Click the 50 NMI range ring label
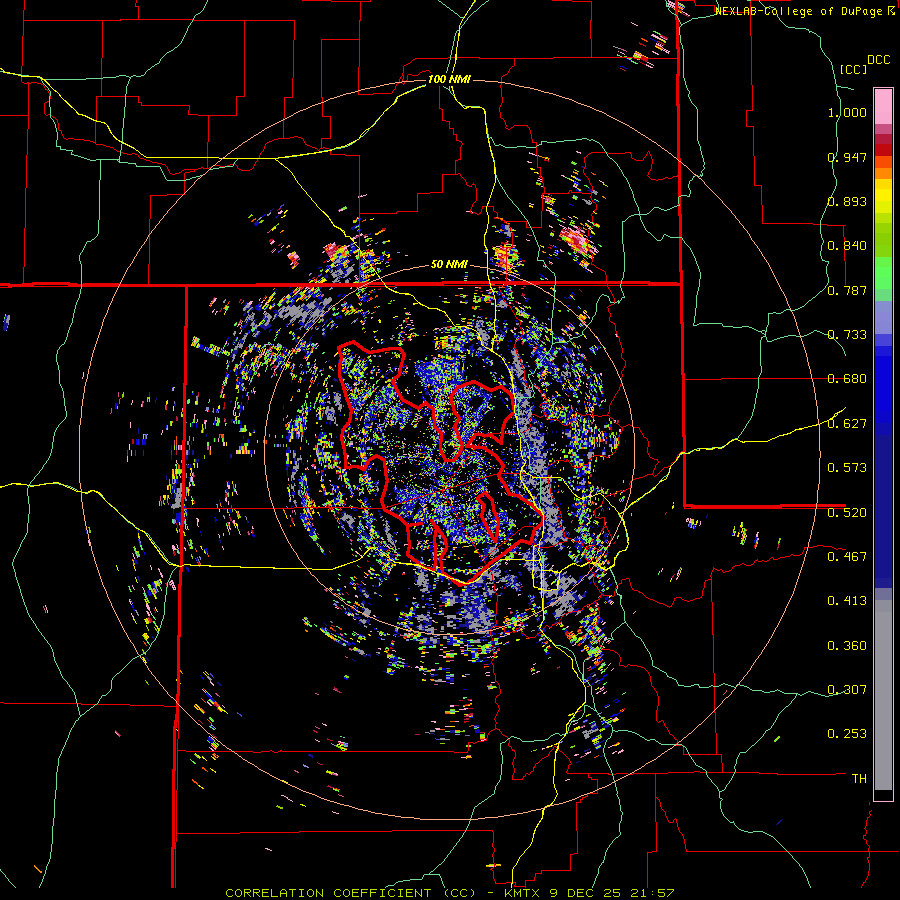Image resolution: width=900 pixels, height=900 pixels. tap(449, 265)
